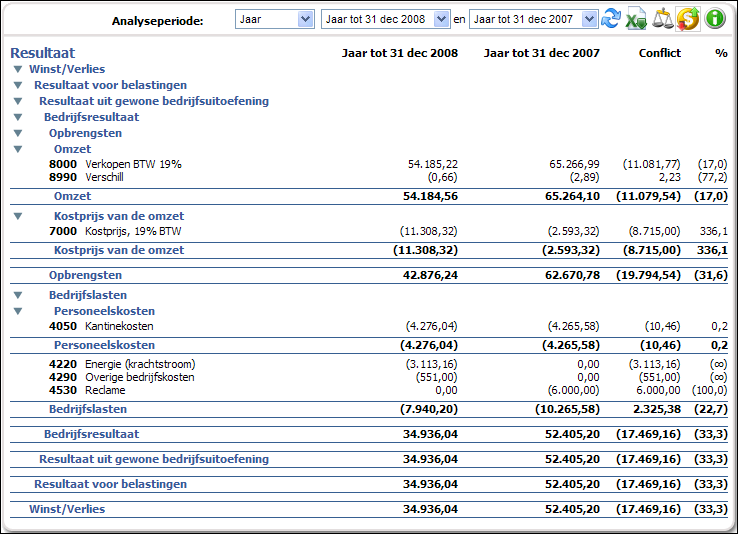Image resolution: width=738 pixels, height=534 pixels.
Task: Click the % column header
Action: point(721,53)
